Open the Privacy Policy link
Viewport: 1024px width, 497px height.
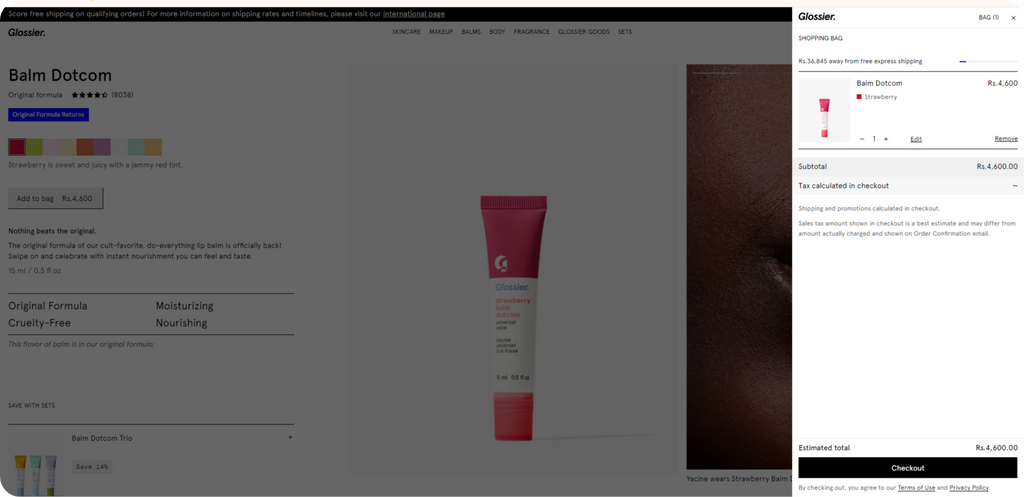click(969, 488)
